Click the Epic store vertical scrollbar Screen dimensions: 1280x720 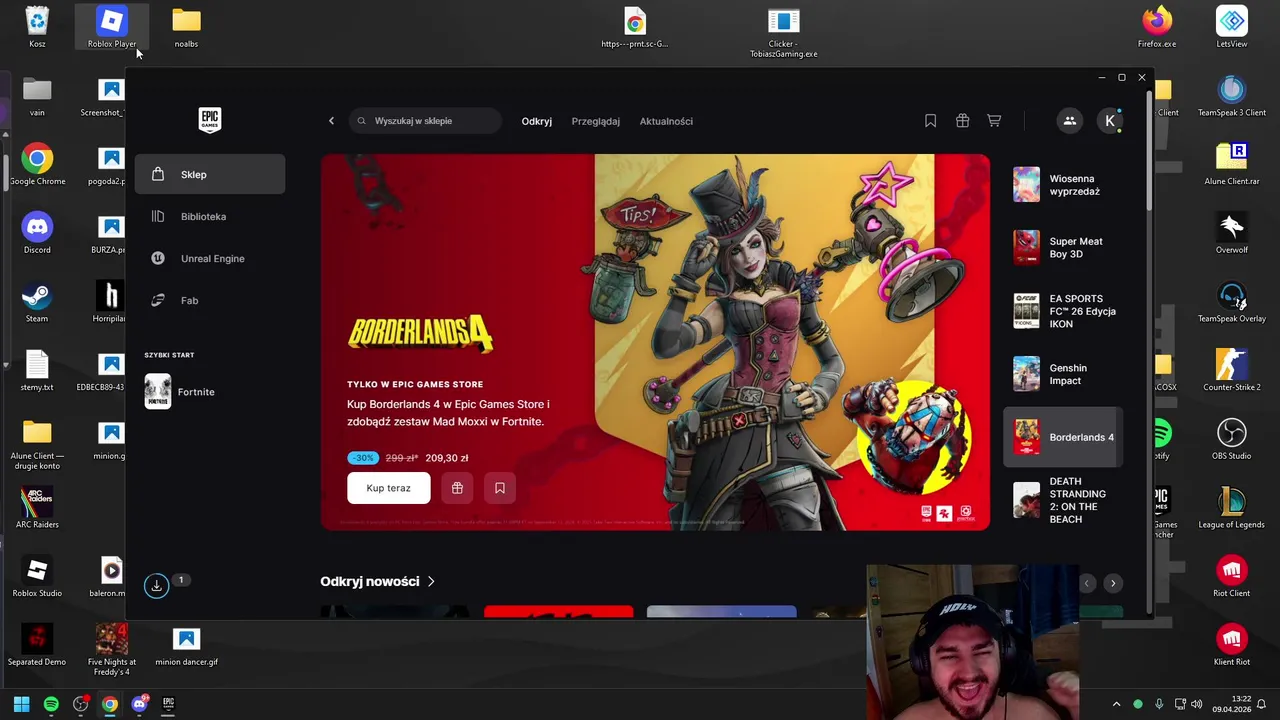(1148, 150)
